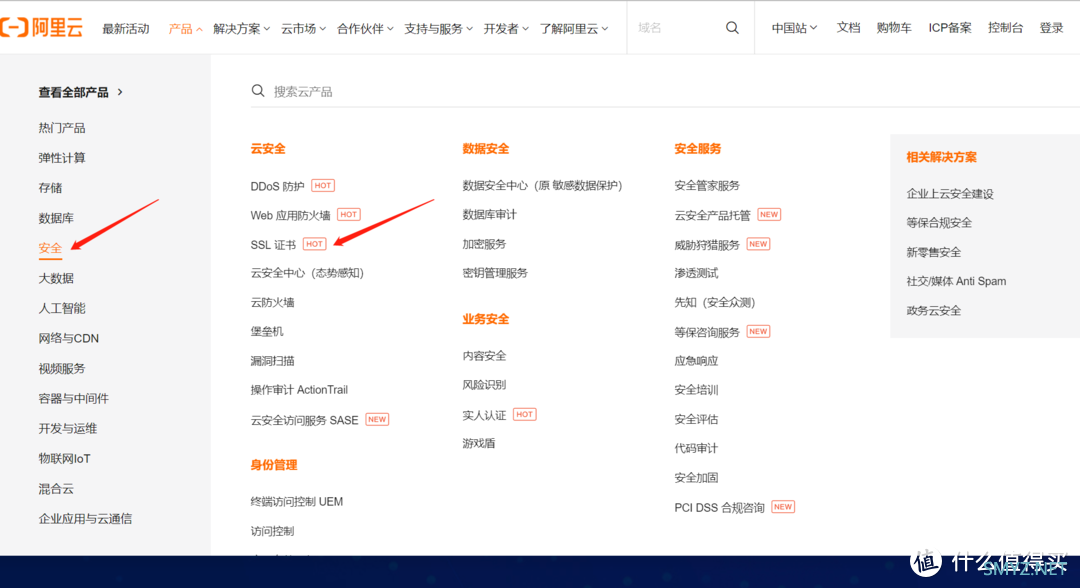Open the 内容安全 product
This screenshot has height=588, width=1080.
point(484,356)
